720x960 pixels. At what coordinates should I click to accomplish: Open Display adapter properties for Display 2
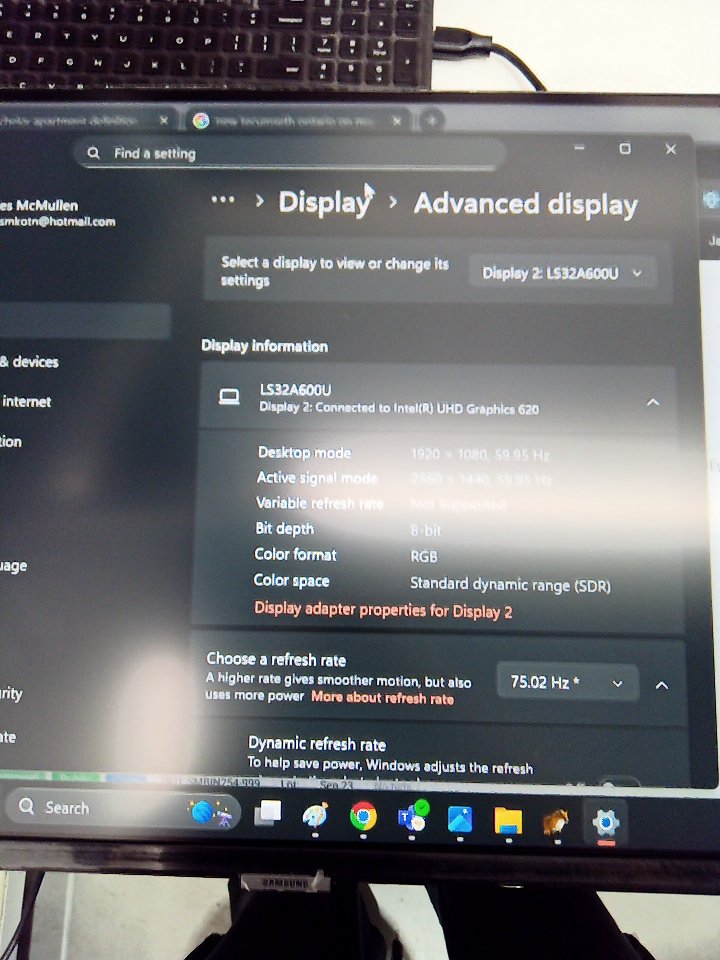tap(383, 610)
